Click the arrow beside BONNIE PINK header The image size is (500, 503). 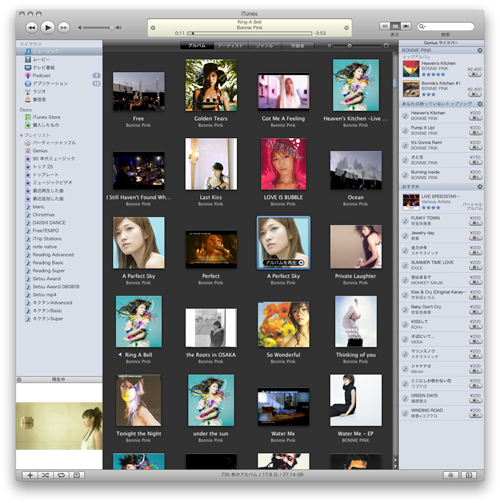point(480,50)
